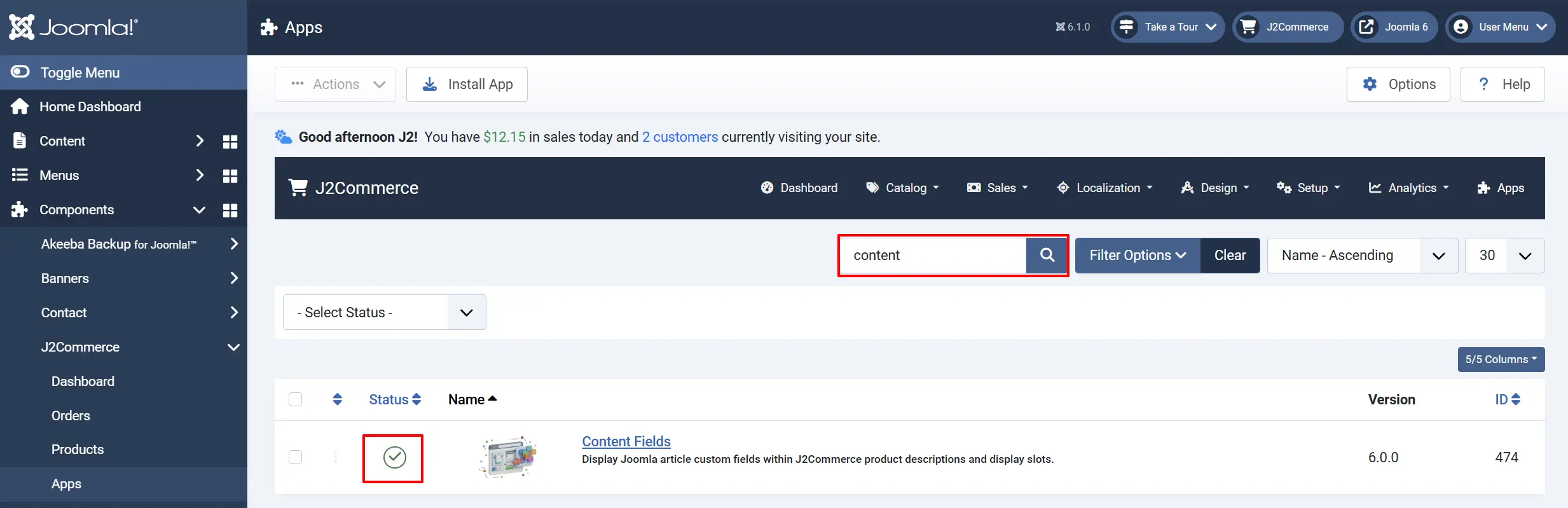Click the drag handle of Content Fields row
Screen dimensions: 1568x508
pyautogui.click(x=336, y=457)
